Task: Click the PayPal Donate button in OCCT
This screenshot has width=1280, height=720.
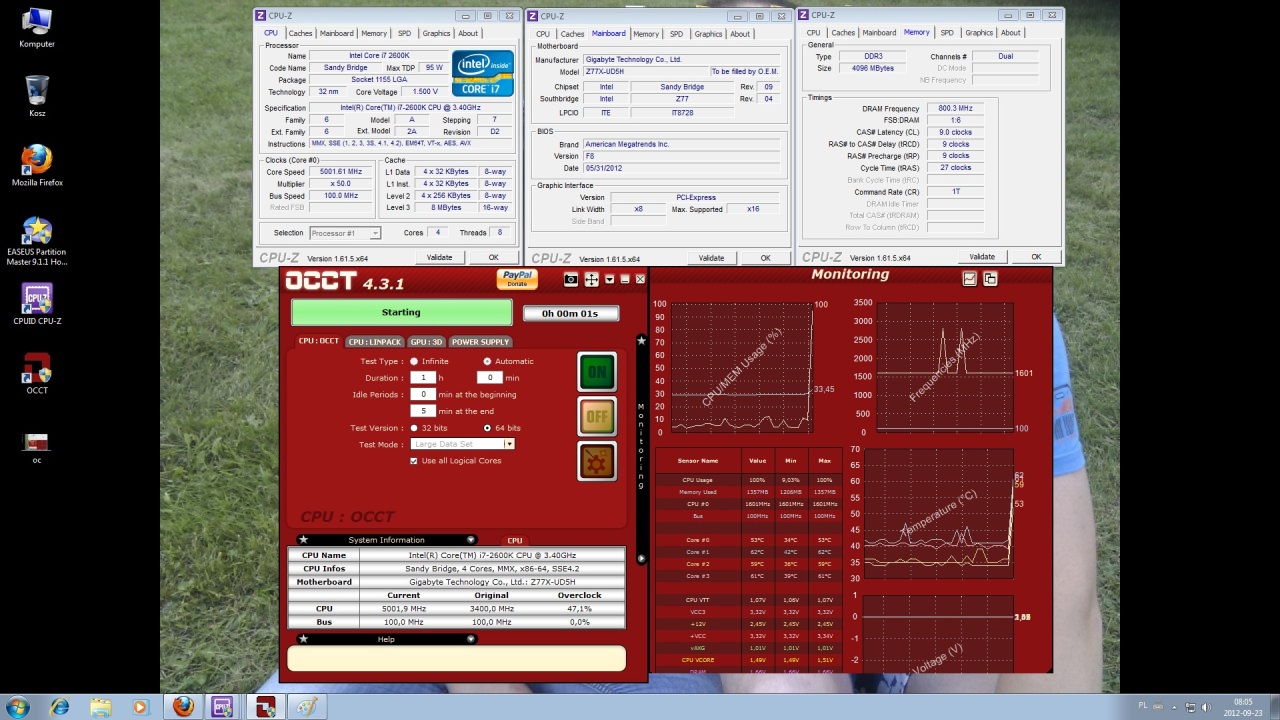Action: point(517,279)
